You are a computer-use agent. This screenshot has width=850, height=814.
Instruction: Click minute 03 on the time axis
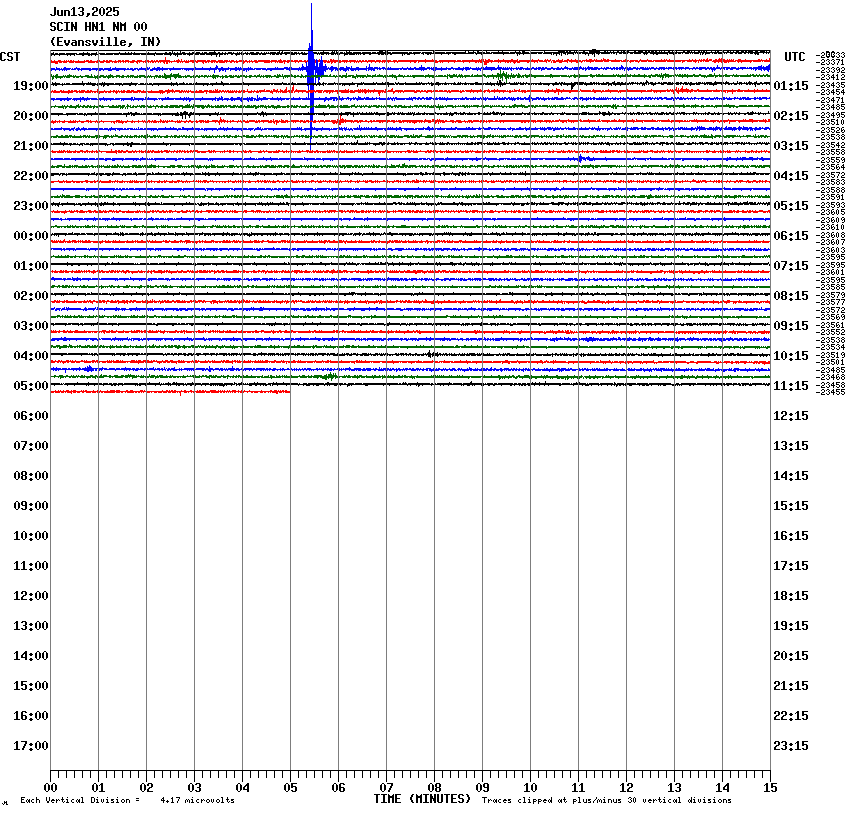pyautogui.click(x=195, y=788)
